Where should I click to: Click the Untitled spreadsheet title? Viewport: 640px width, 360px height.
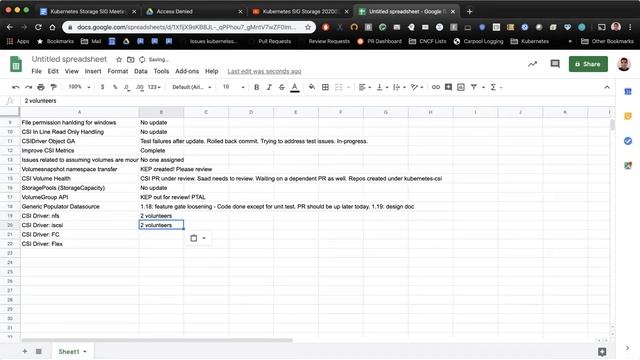[69, 59]
